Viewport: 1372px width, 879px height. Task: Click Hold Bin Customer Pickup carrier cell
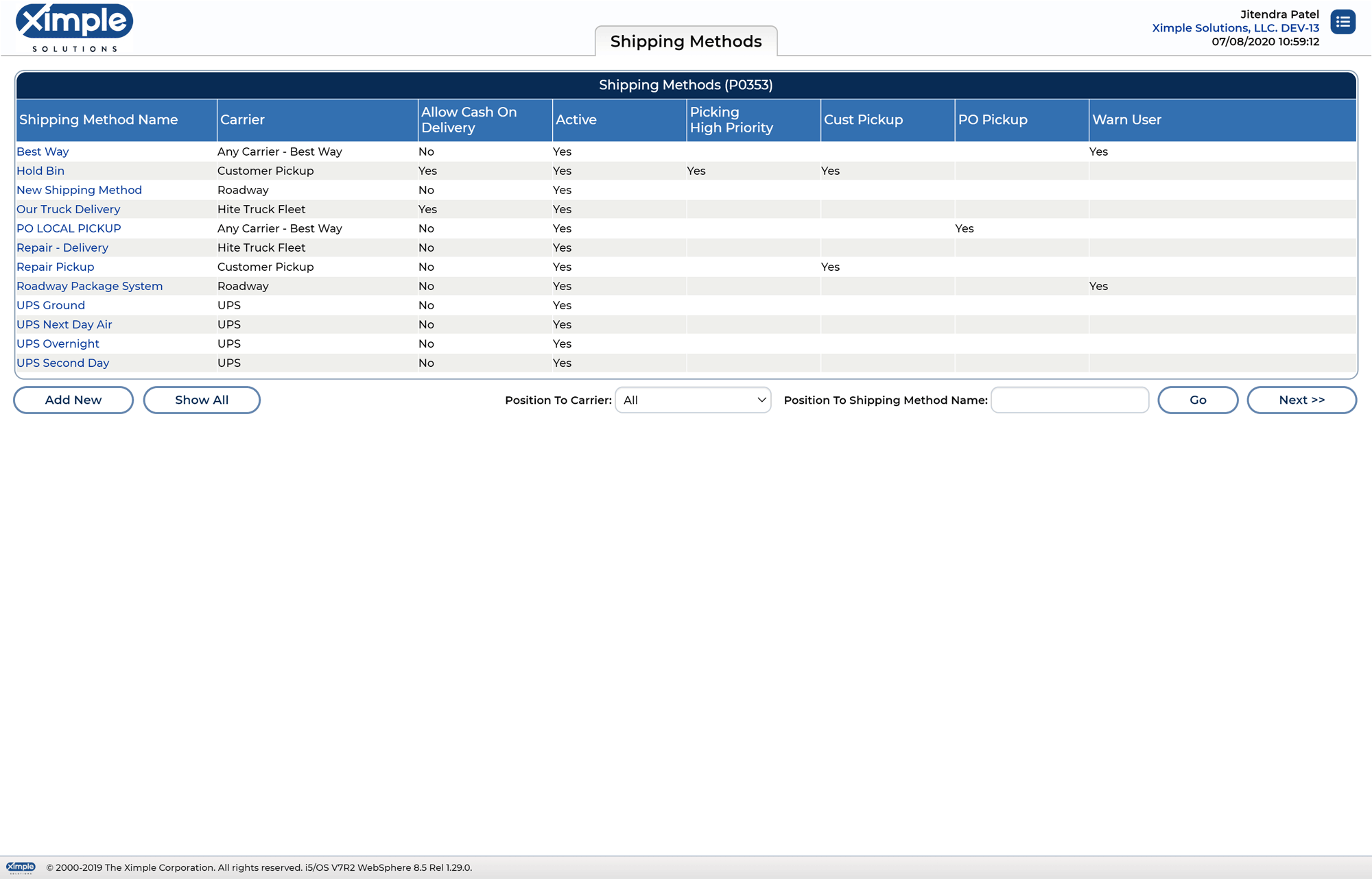coord(318,171)
